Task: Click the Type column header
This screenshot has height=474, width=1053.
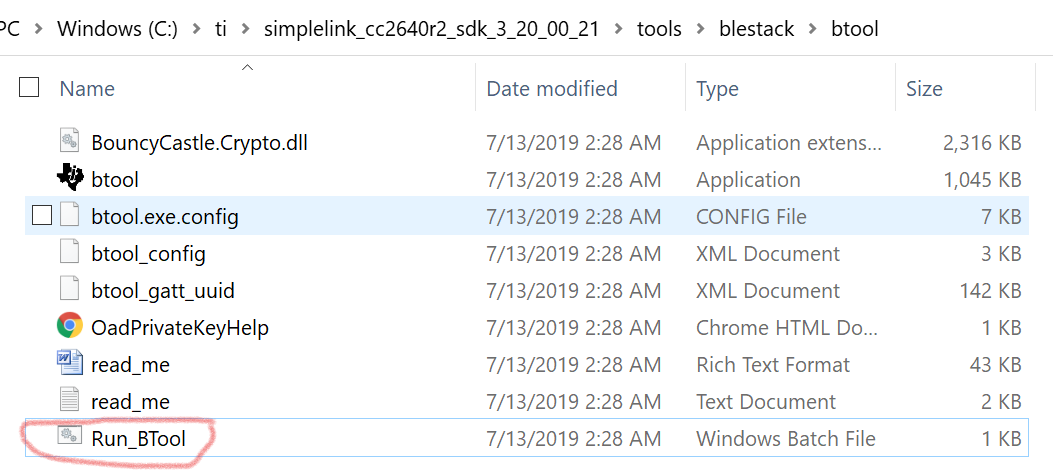Action: (x=717, y=89)
